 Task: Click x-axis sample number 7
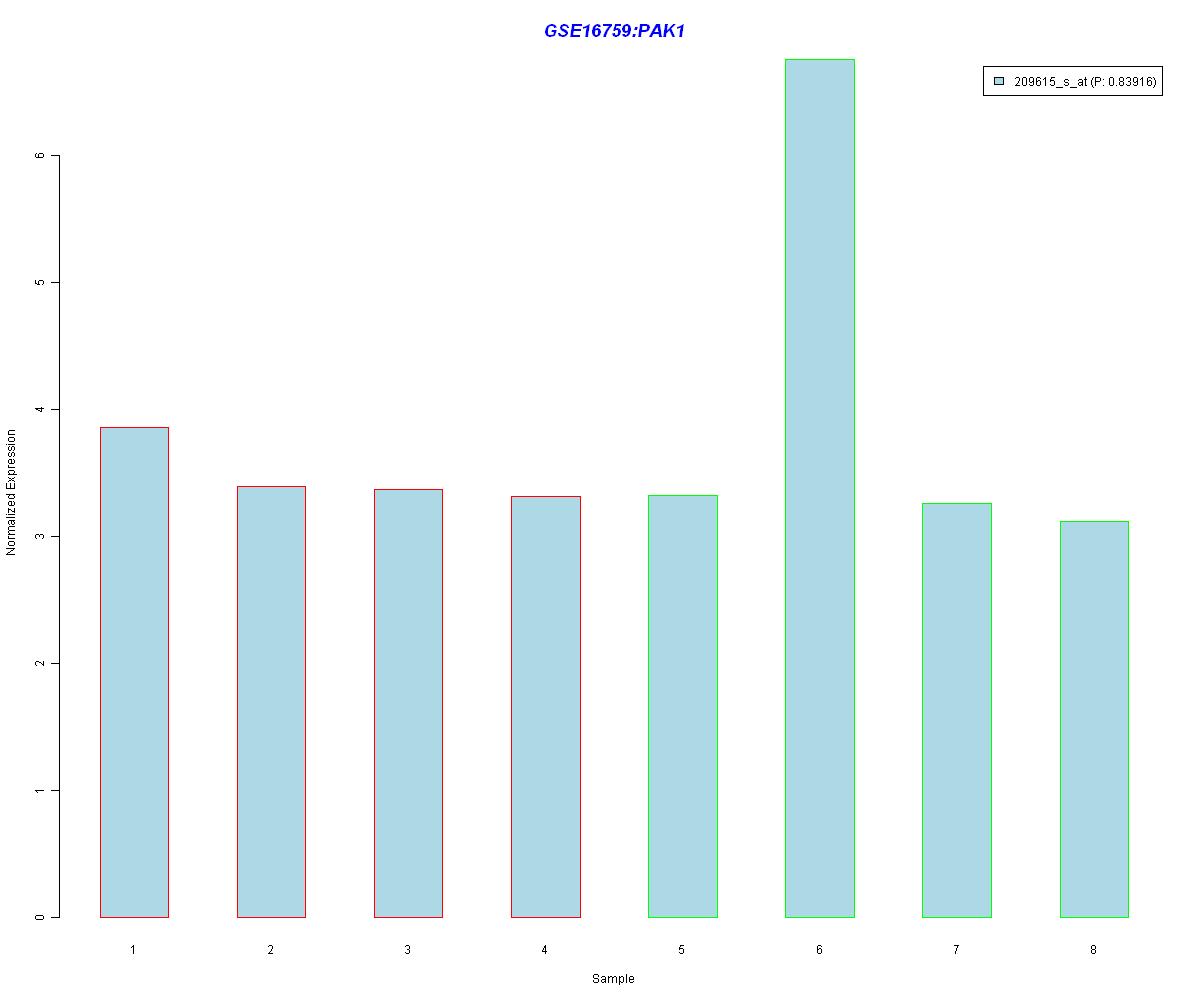[x=956, y=949]
